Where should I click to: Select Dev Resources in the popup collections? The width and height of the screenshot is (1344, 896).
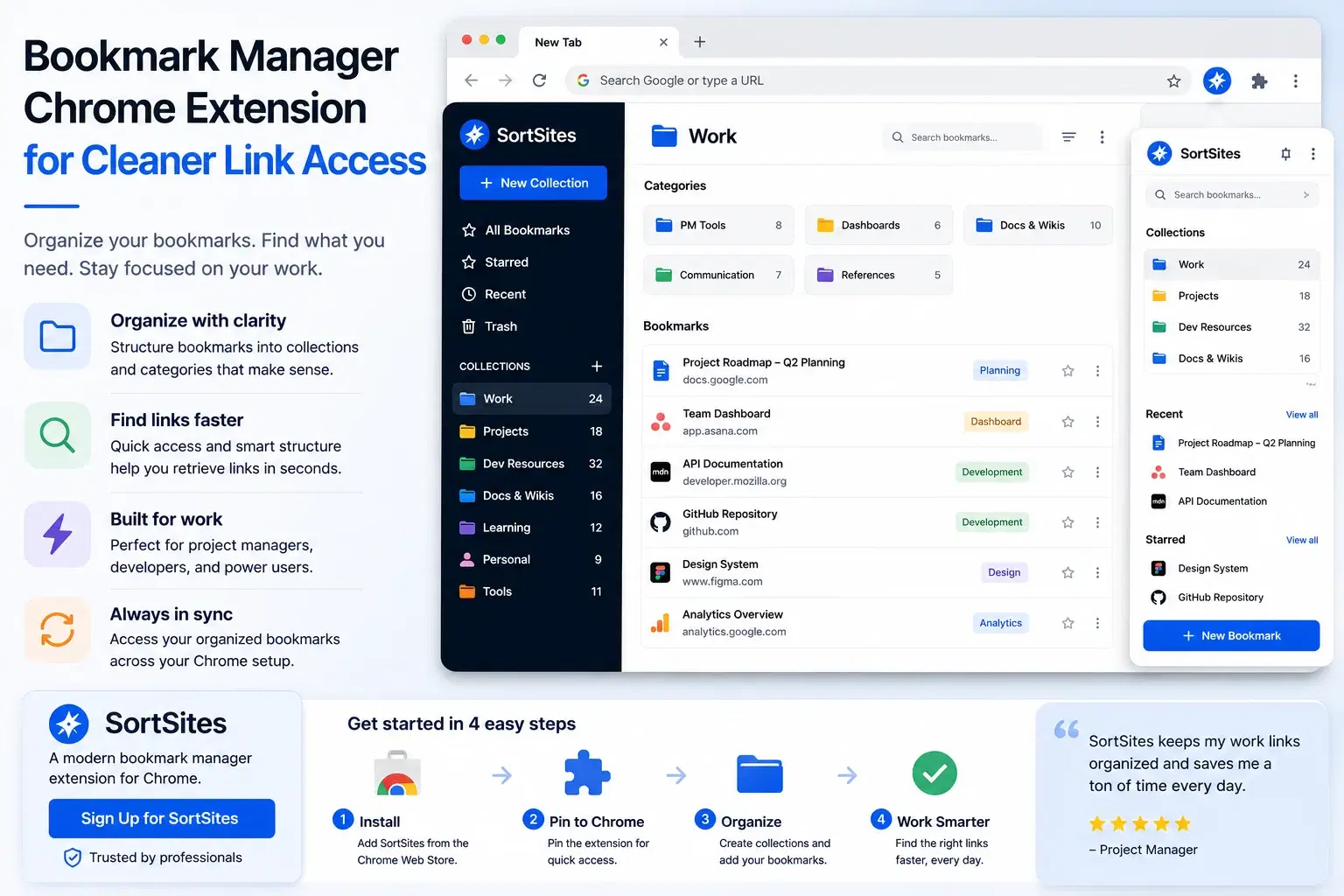pyautogui.click(x=1231, y=327)
